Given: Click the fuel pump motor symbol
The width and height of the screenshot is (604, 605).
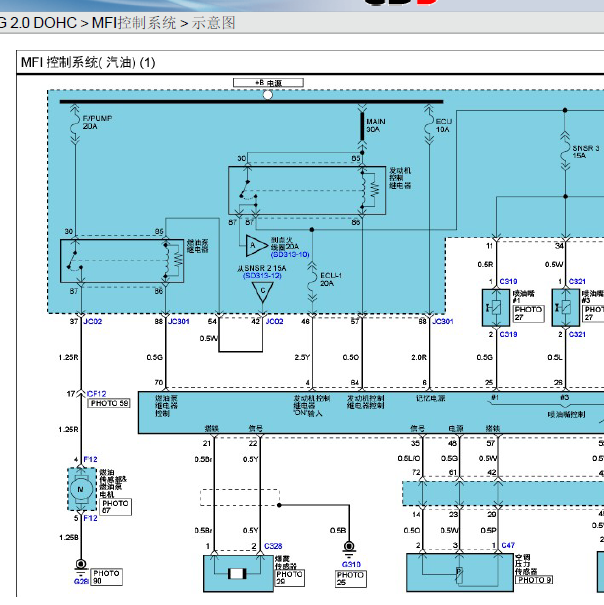Looking at the screenshot, I should pos(81,490).
